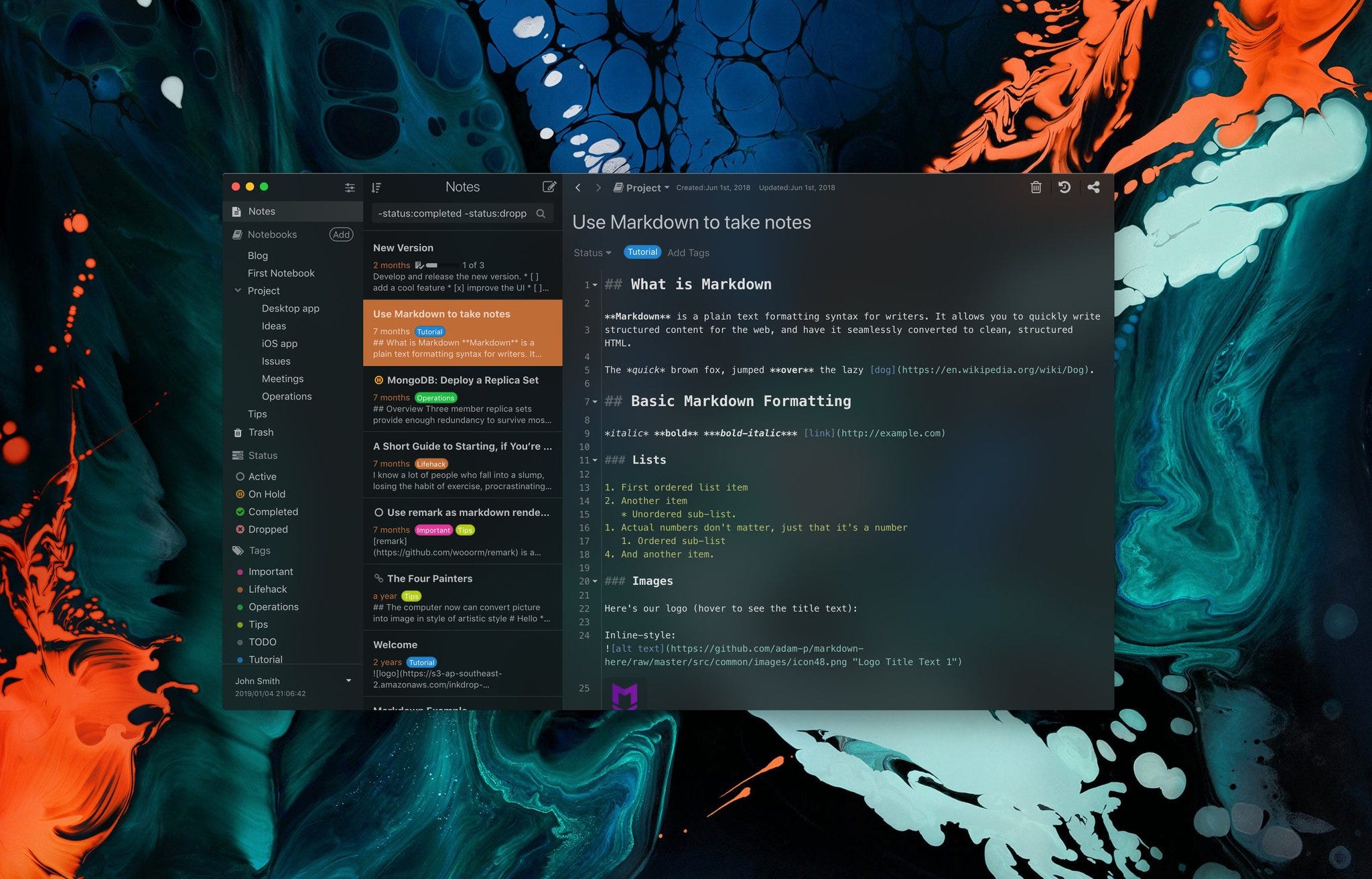
Task: Collapse the Project notebook tree
Action: pyautogui.click(x=238, y=291)
